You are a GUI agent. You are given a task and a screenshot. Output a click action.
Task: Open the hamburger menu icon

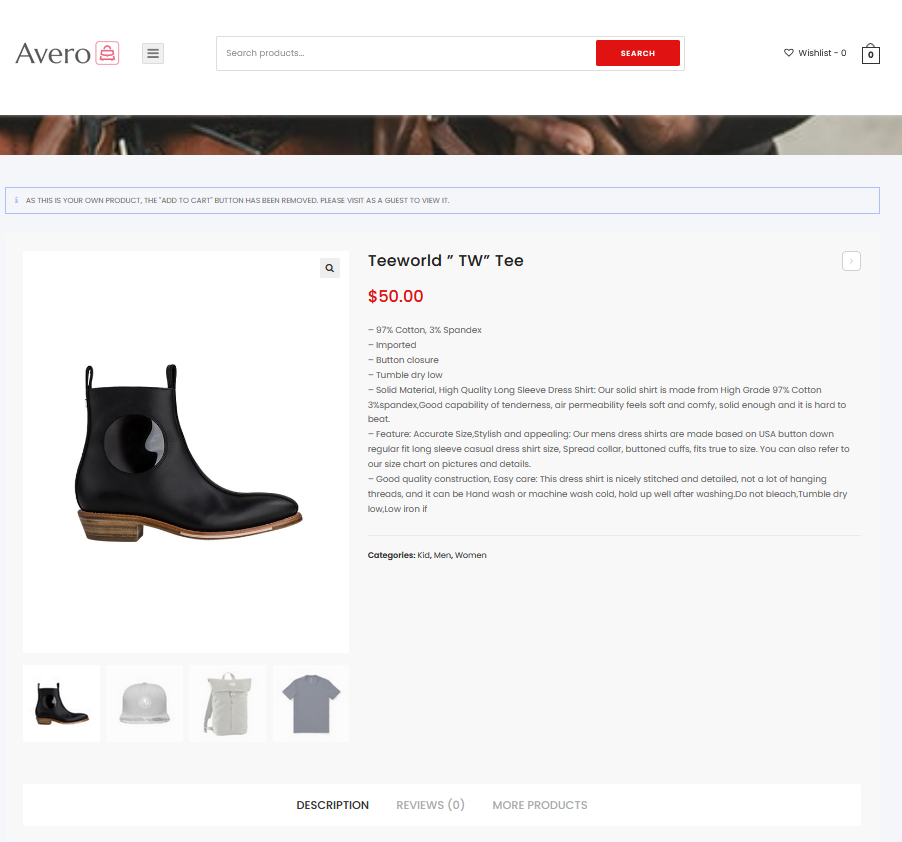[x=153, y=53]
